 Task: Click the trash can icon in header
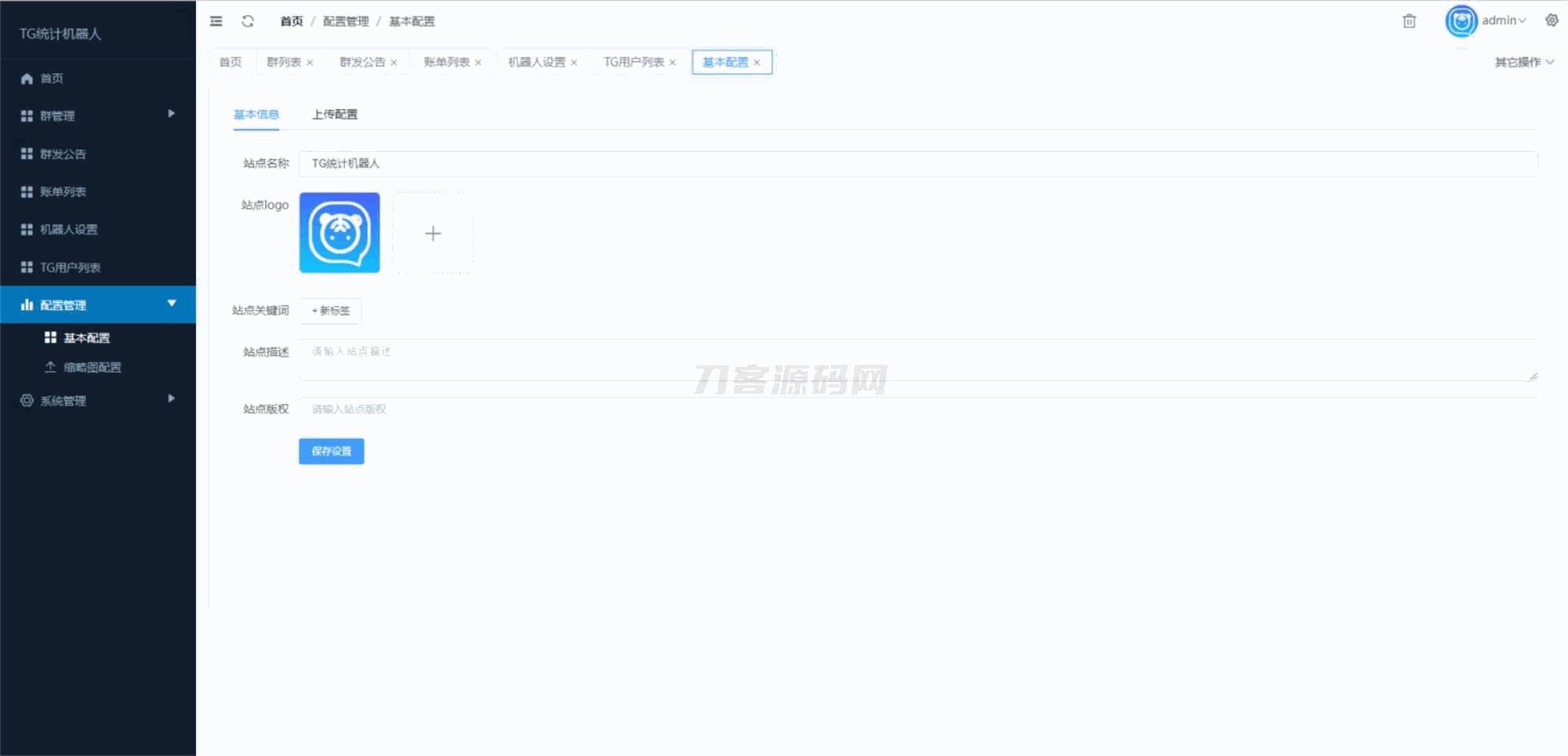(1409, 21)
